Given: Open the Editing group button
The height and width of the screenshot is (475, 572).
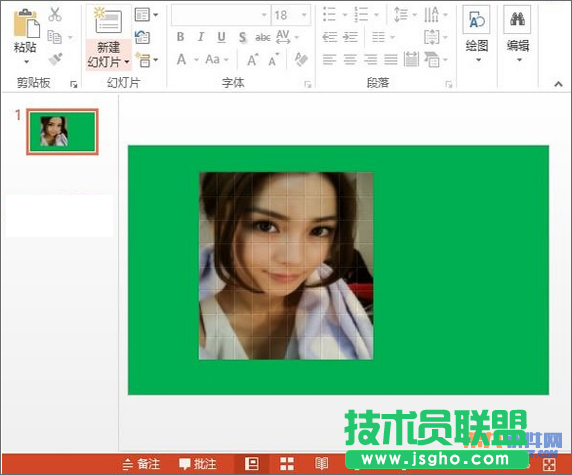Looking at the screenshot, I should point(517,35).
